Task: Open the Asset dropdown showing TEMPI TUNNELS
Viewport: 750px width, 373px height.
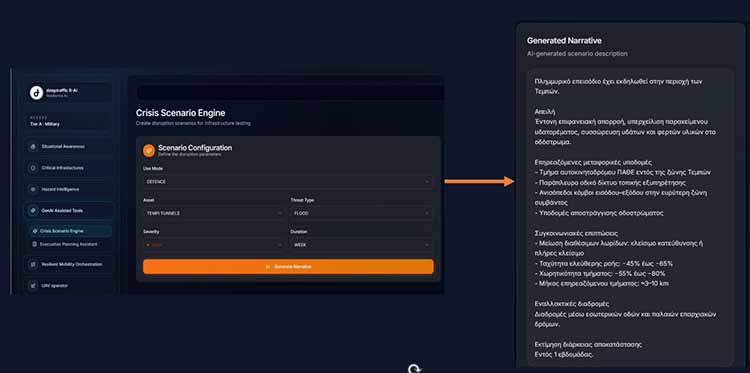Action: (x=213, y=213)
